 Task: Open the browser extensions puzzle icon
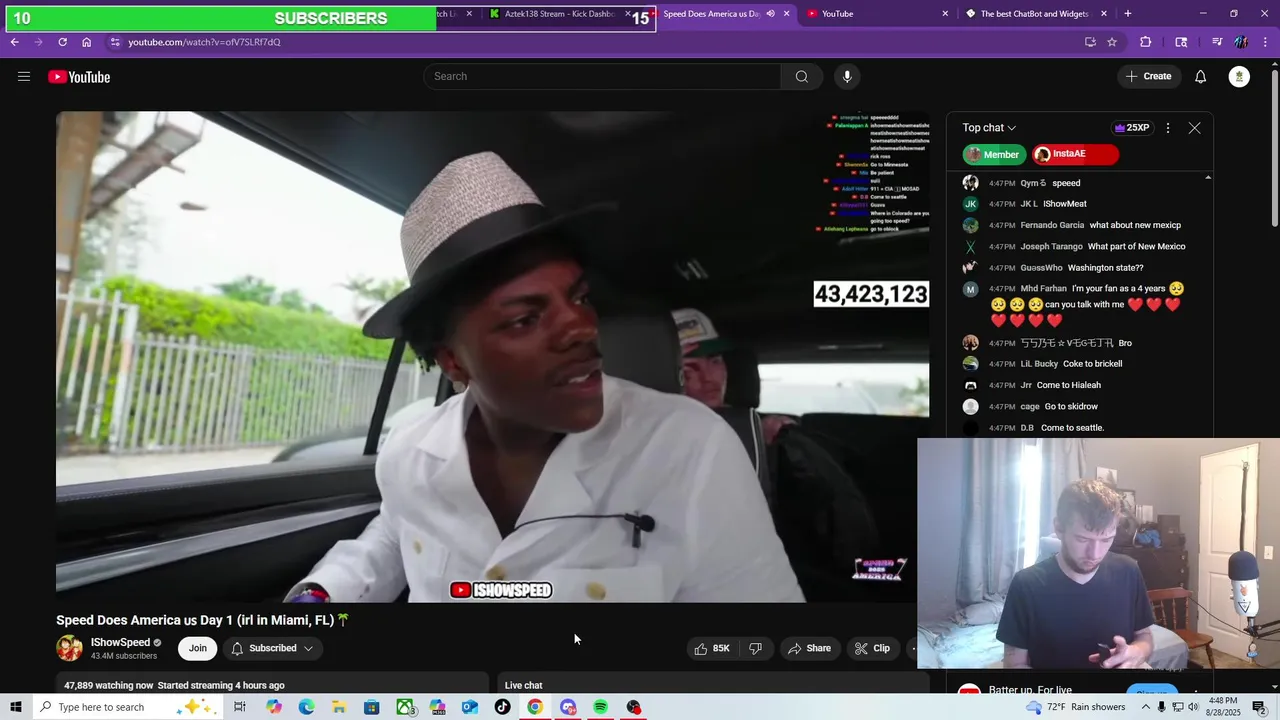[x=1146, y=42]
